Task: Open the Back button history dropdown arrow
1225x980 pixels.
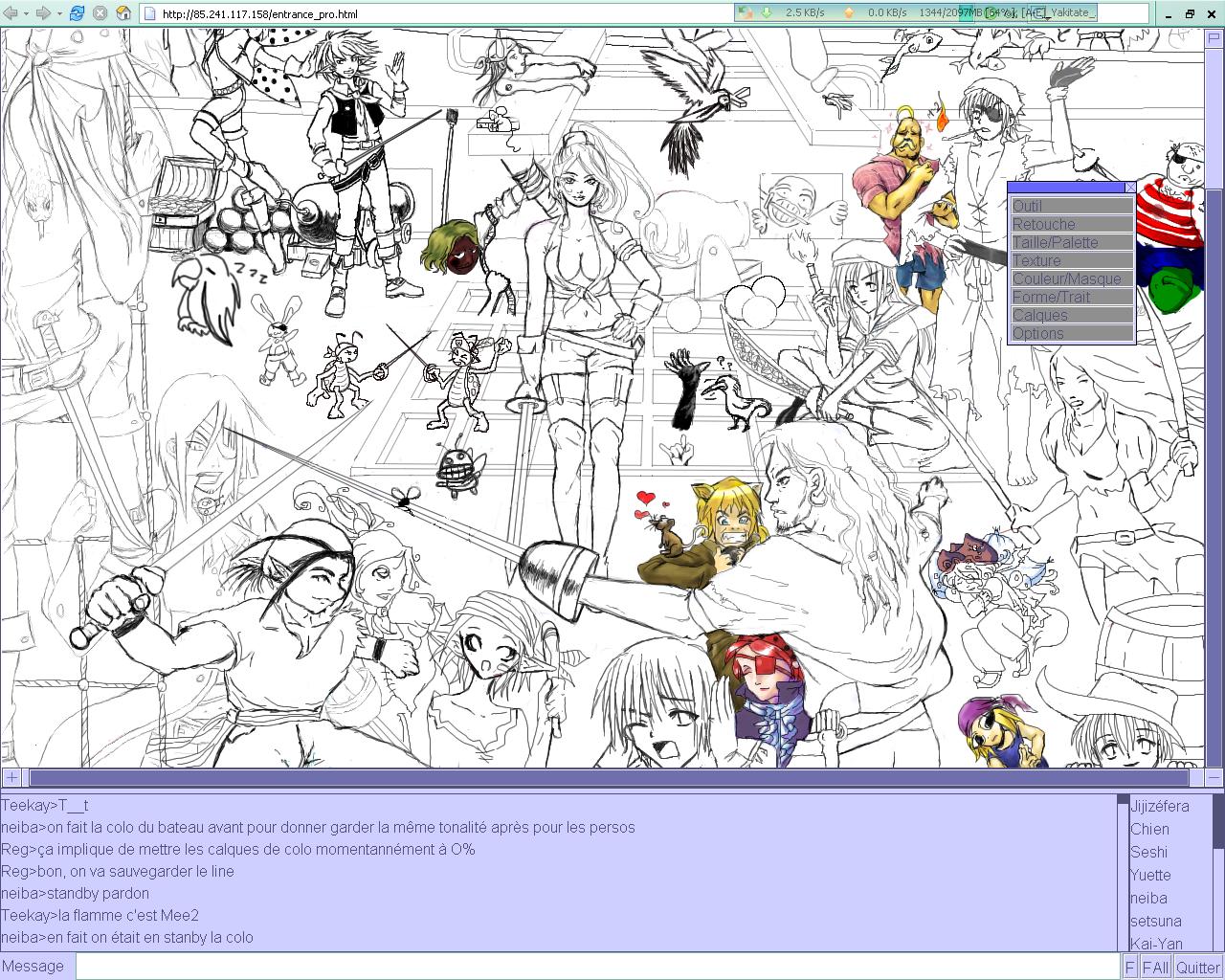Action: (26, 13)
